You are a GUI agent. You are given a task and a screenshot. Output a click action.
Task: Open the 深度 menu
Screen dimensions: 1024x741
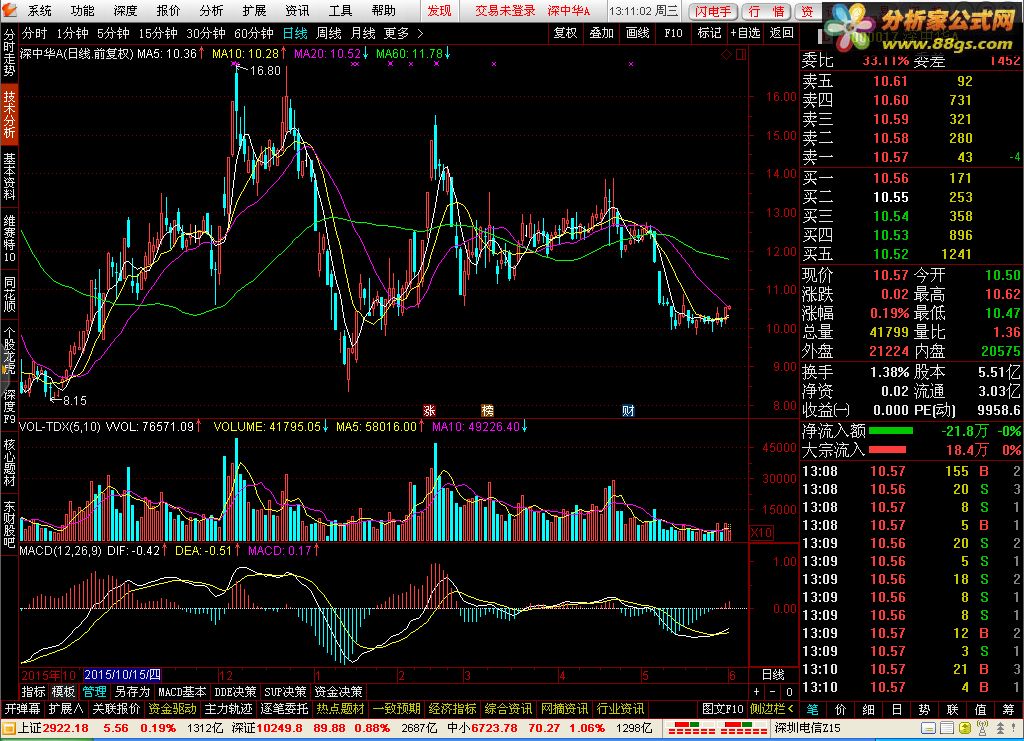coord(125,10)
